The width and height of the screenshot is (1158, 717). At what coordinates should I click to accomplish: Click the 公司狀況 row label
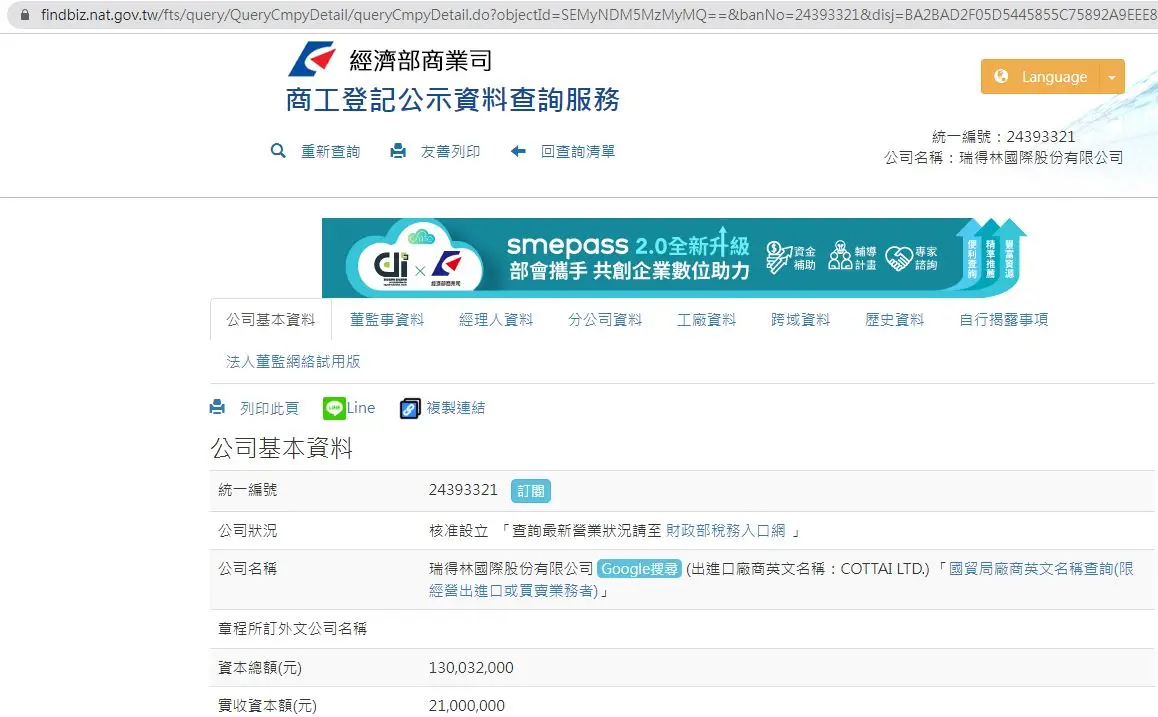247,530
